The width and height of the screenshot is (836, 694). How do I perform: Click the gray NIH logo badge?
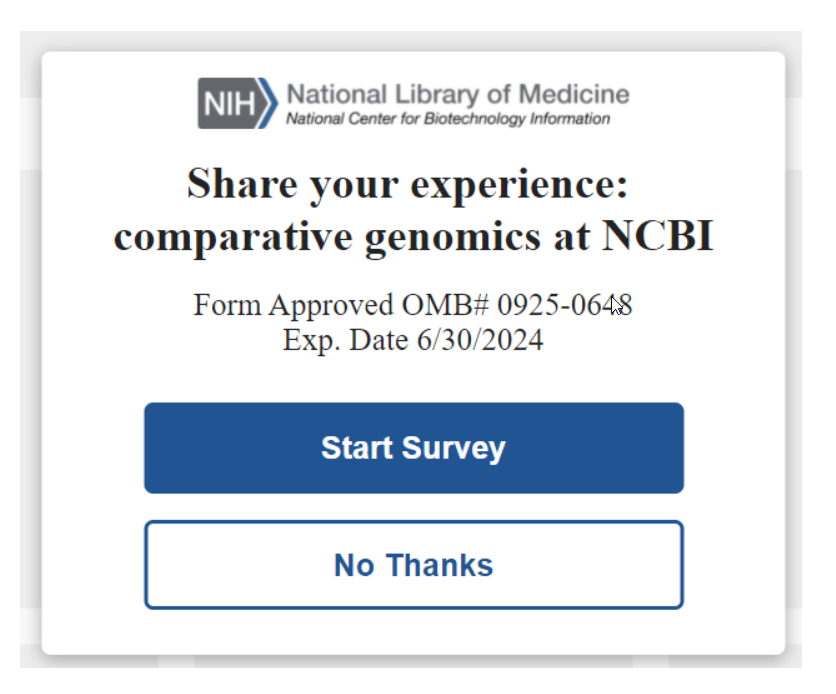[228, 104]
